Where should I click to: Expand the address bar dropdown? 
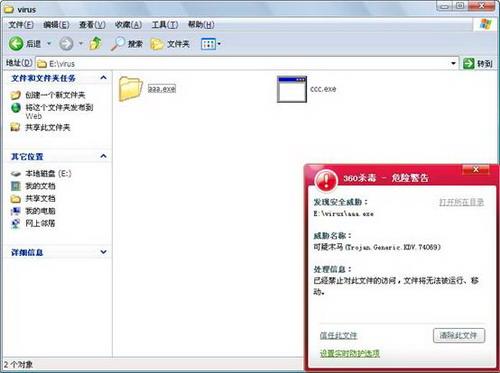tap(453, 63)
